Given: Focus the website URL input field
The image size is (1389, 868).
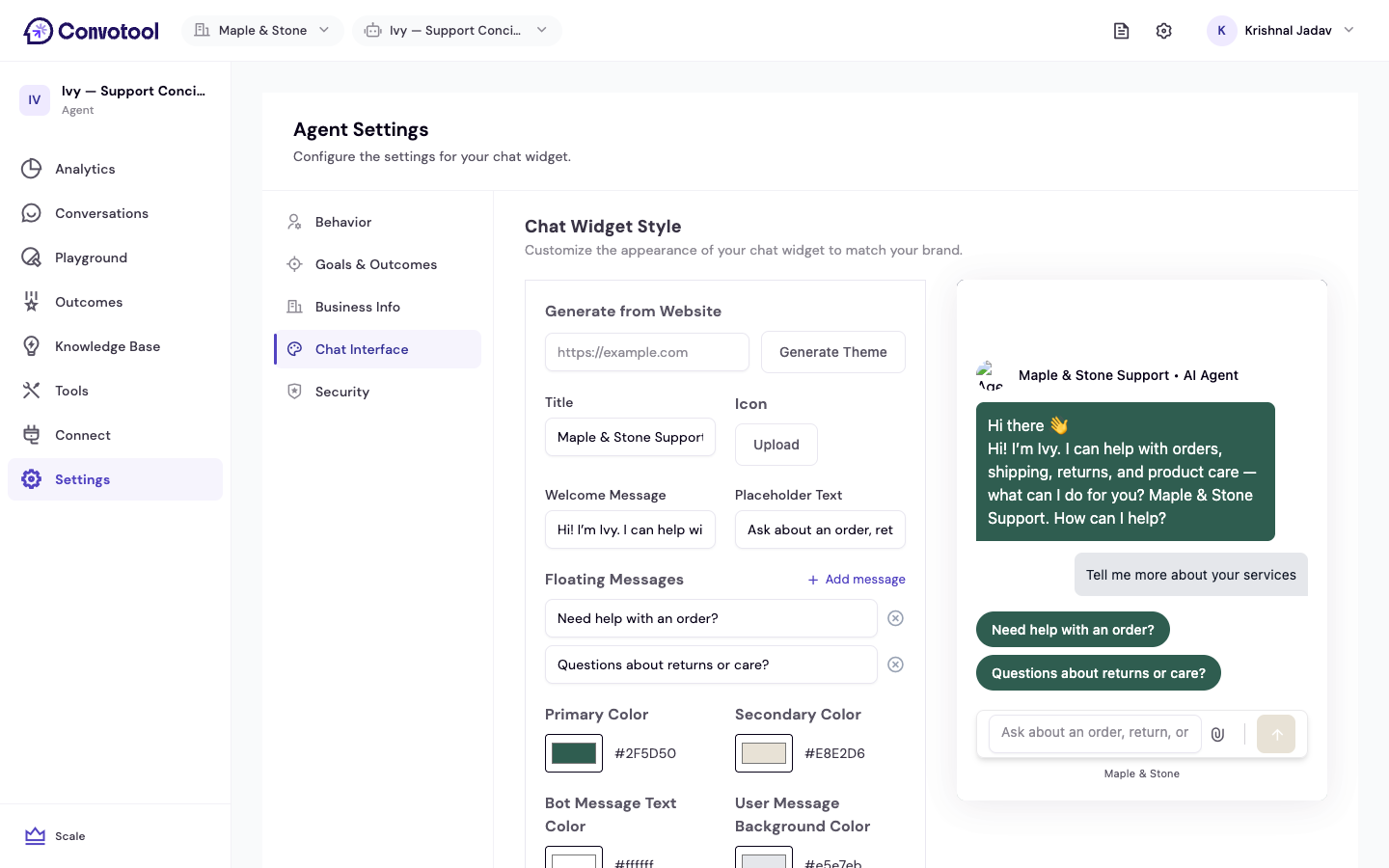Looking at the screenshot, I should click(x=647, y=352).
